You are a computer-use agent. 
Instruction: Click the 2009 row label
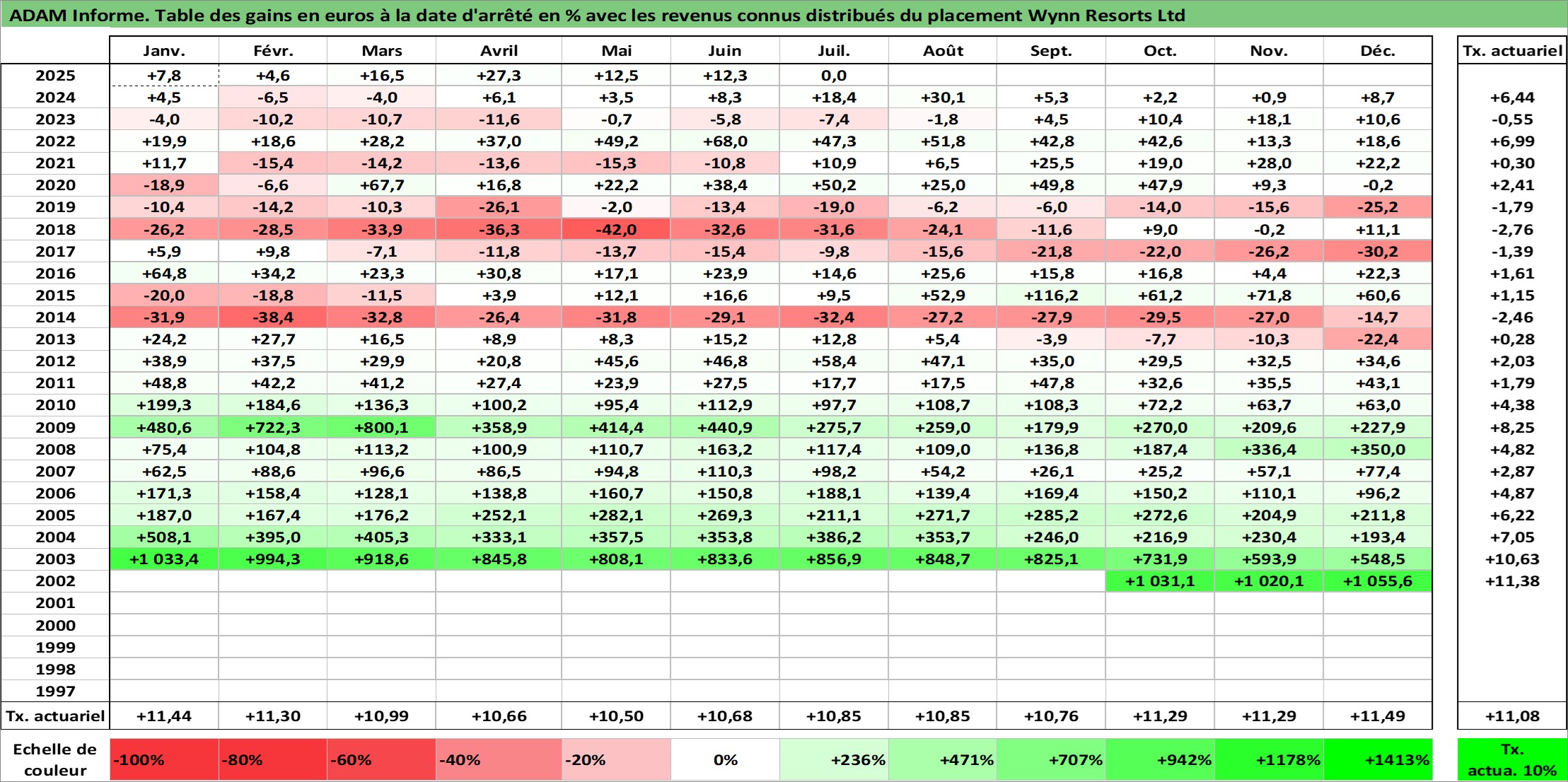[x=55, y=427]
